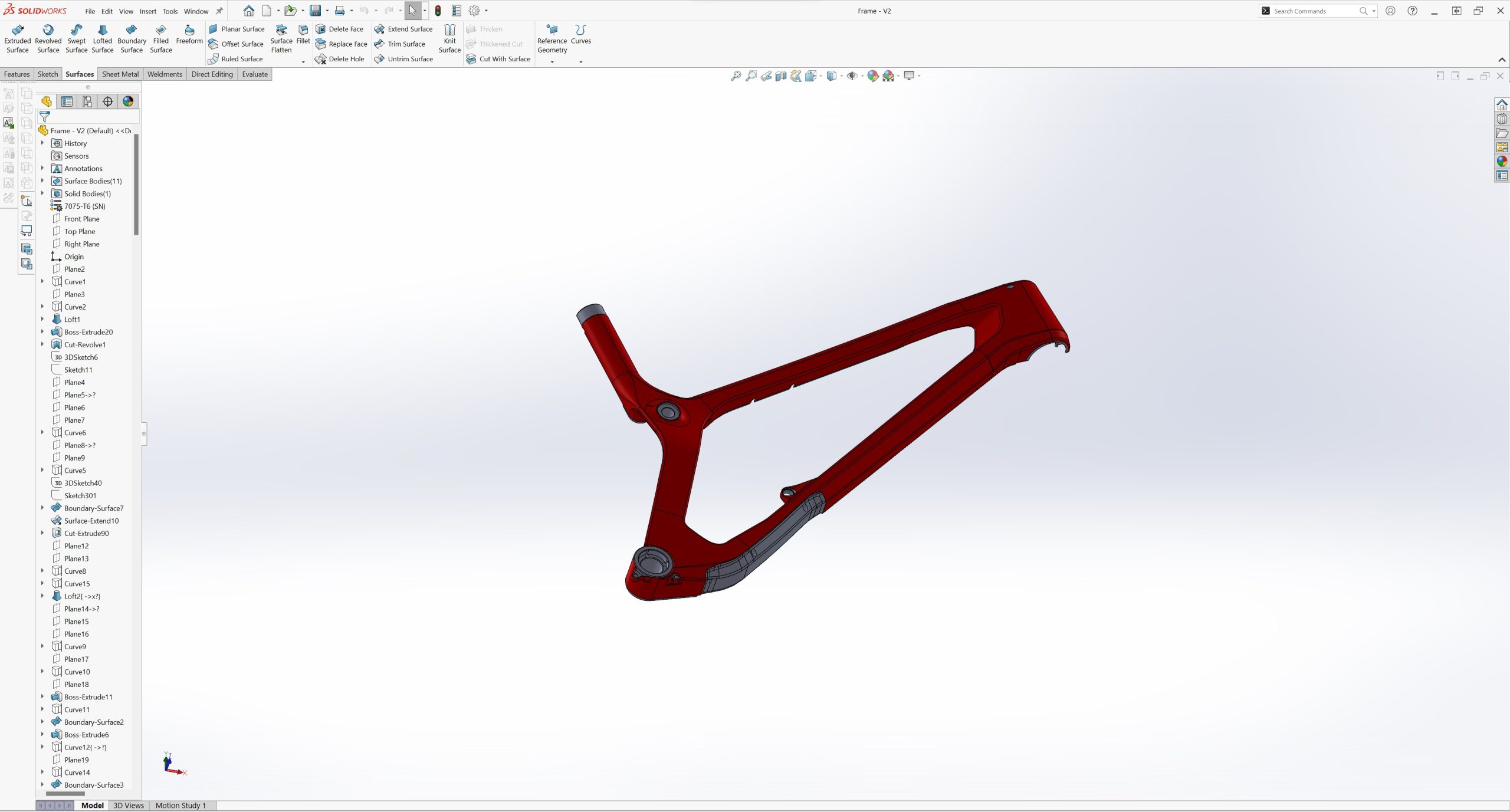
Task: Open the Insert menu
Action: pyautogui.click(x=147, y=11)
